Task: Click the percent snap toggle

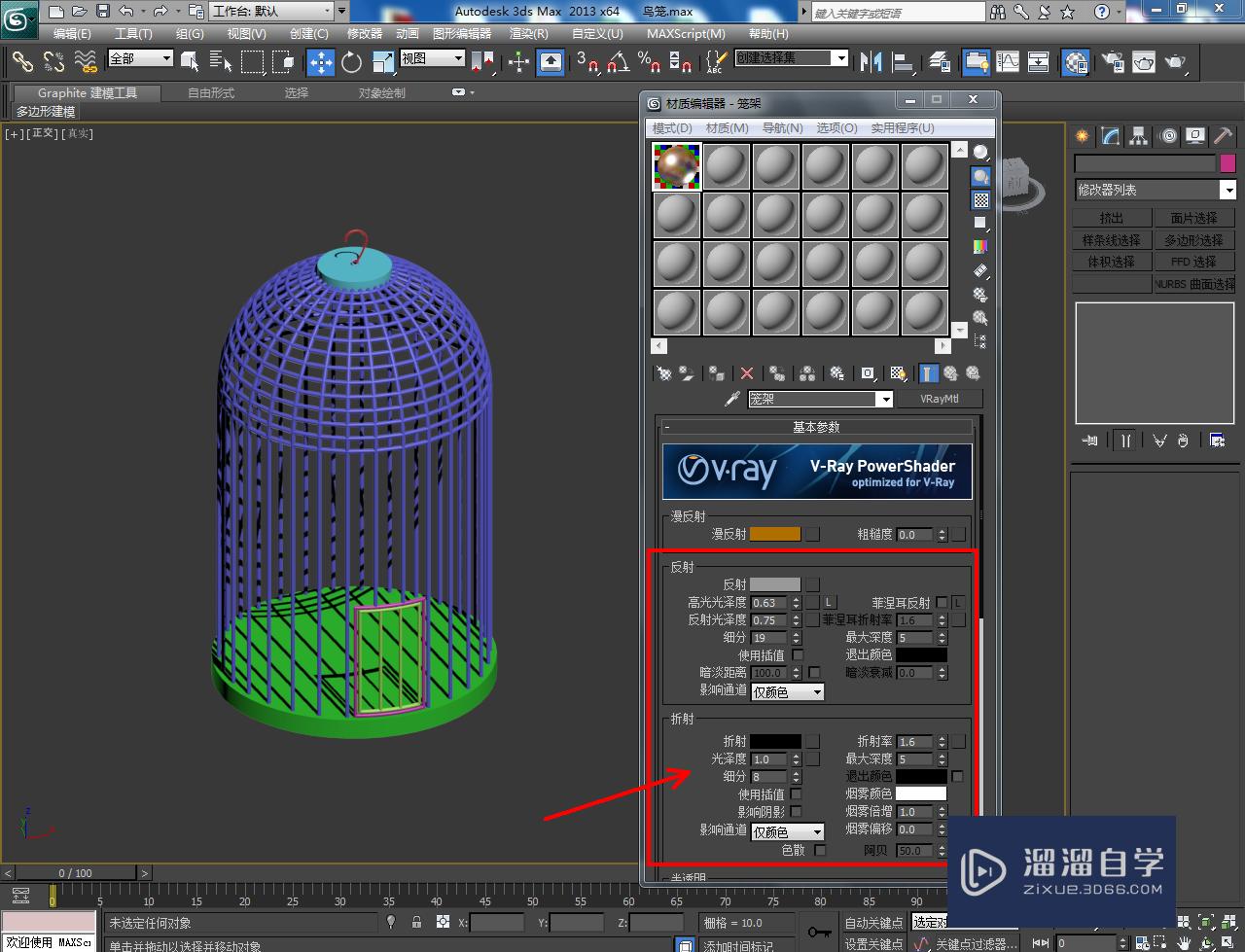Action: 650,62
